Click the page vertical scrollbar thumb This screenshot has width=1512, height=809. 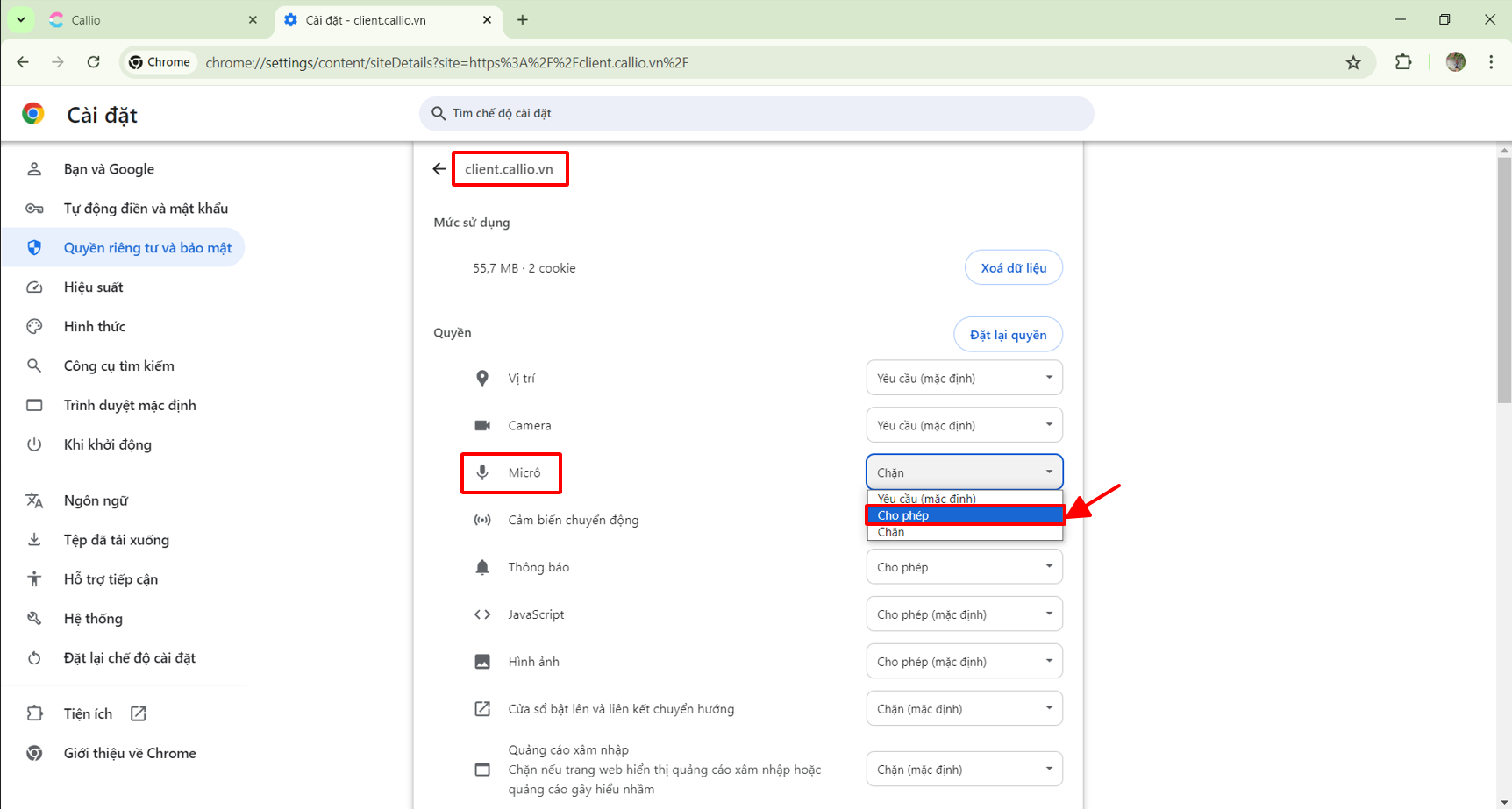pos(1504,280)
